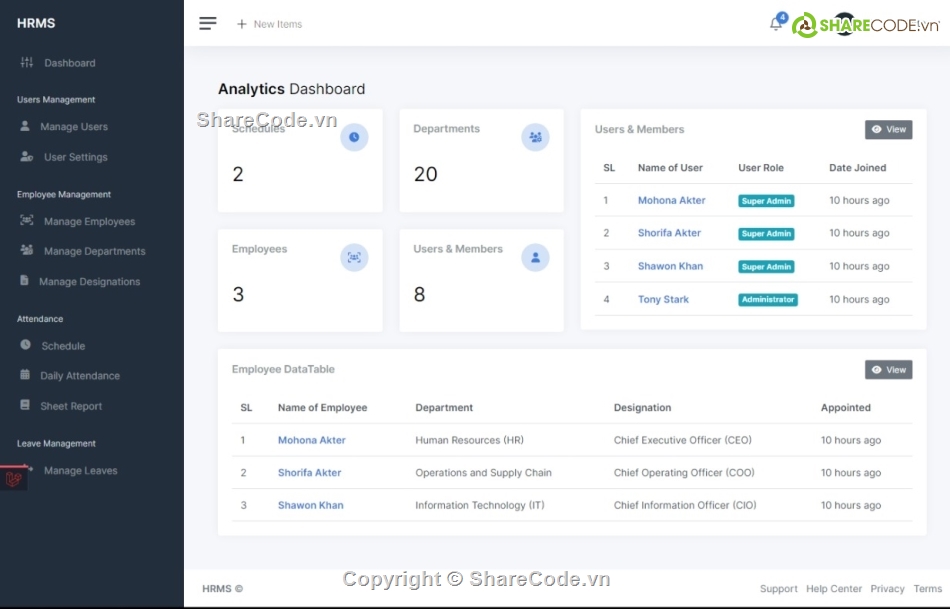Click the Help Center footer link
The image size is (950, 609).
tap(833, 589)
